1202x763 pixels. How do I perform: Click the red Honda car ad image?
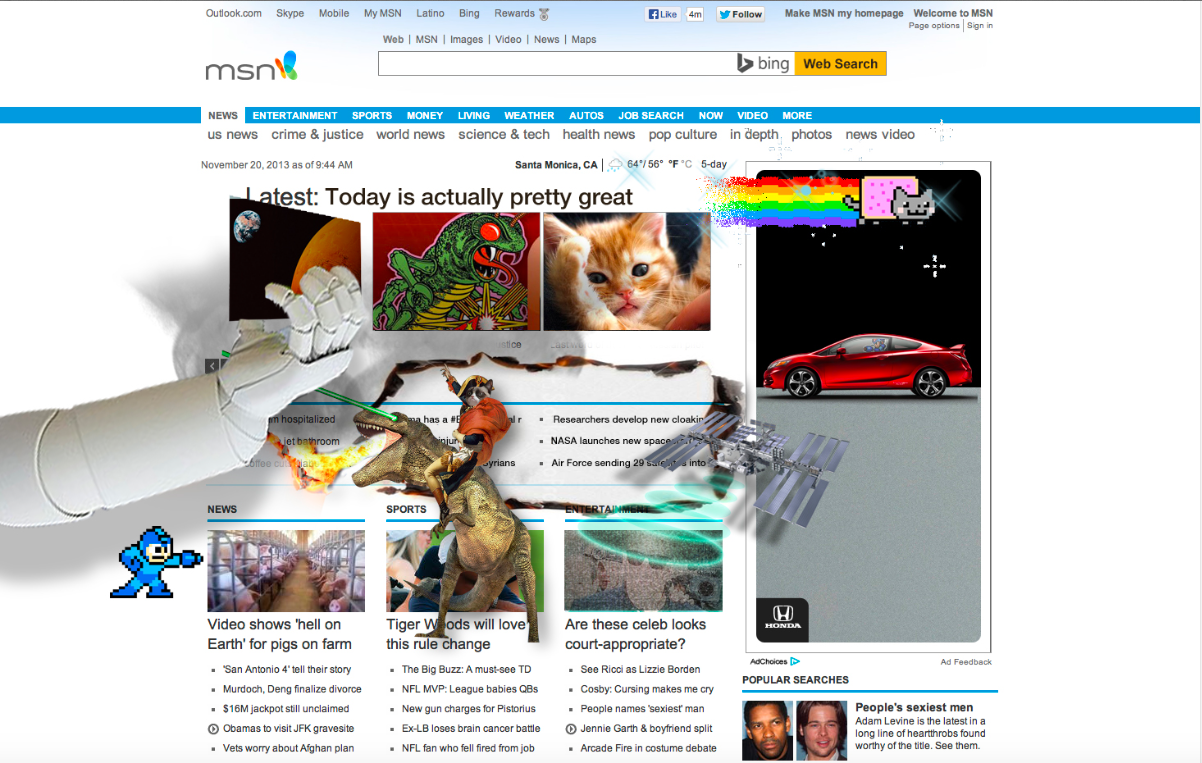866,368
